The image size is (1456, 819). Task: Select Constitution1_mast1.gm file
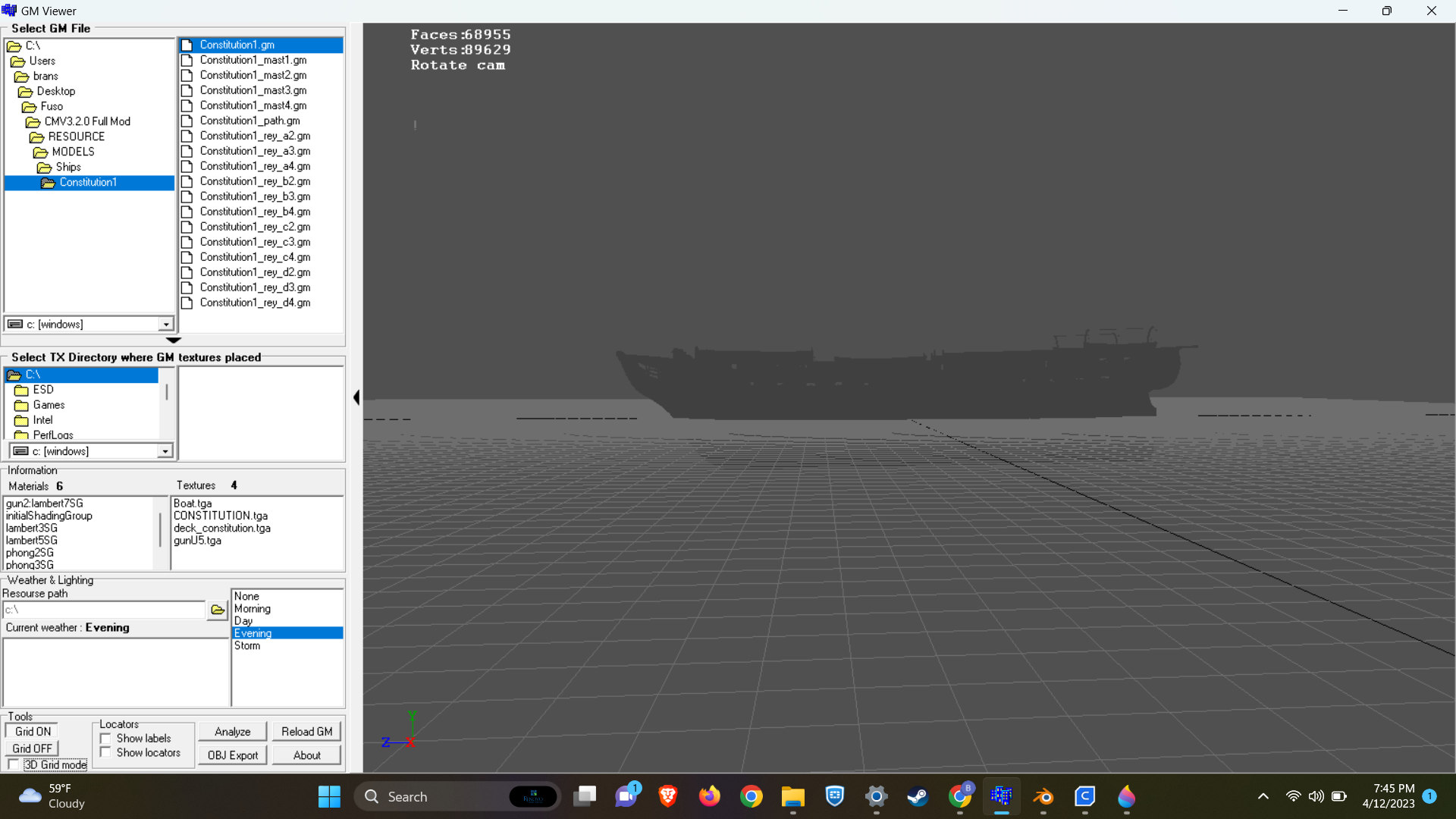point(253,60)
